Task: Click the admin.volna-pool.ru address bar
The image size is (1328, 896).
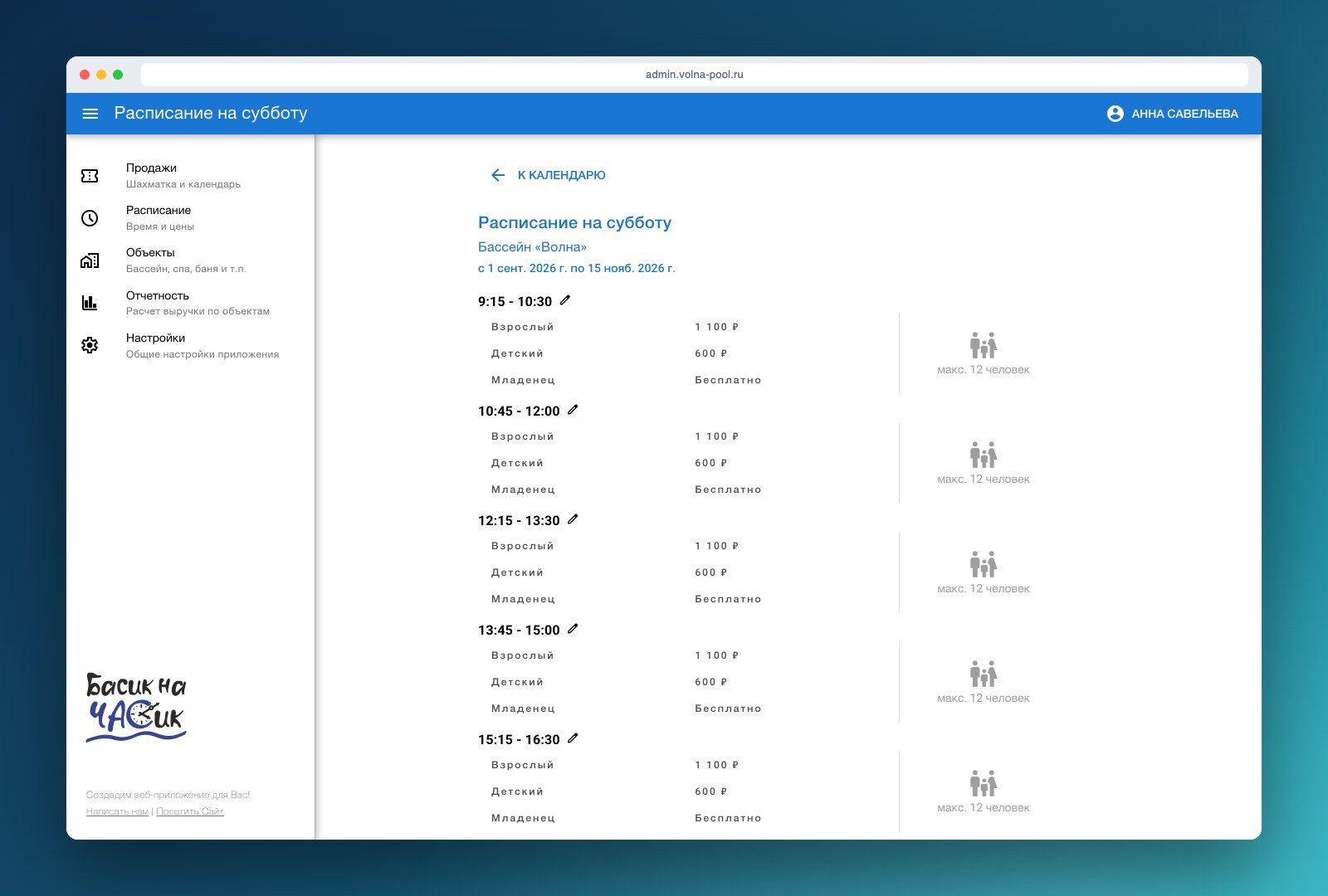Action: [x=695, y=75]
